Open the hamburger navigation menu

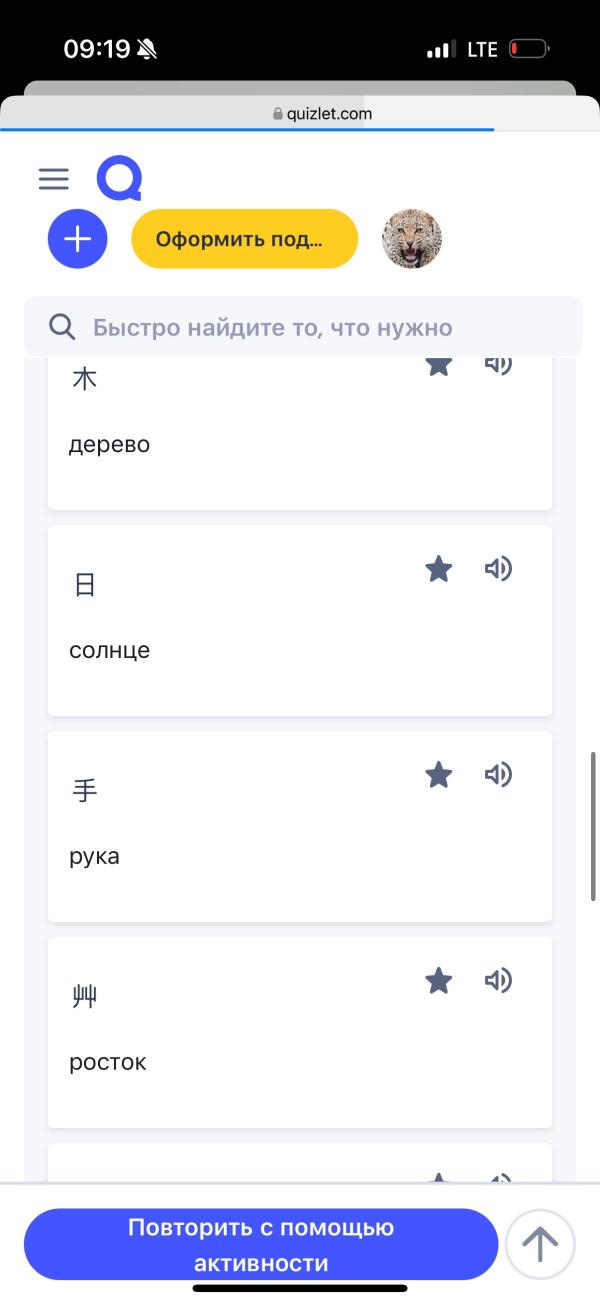click(53, 179)
